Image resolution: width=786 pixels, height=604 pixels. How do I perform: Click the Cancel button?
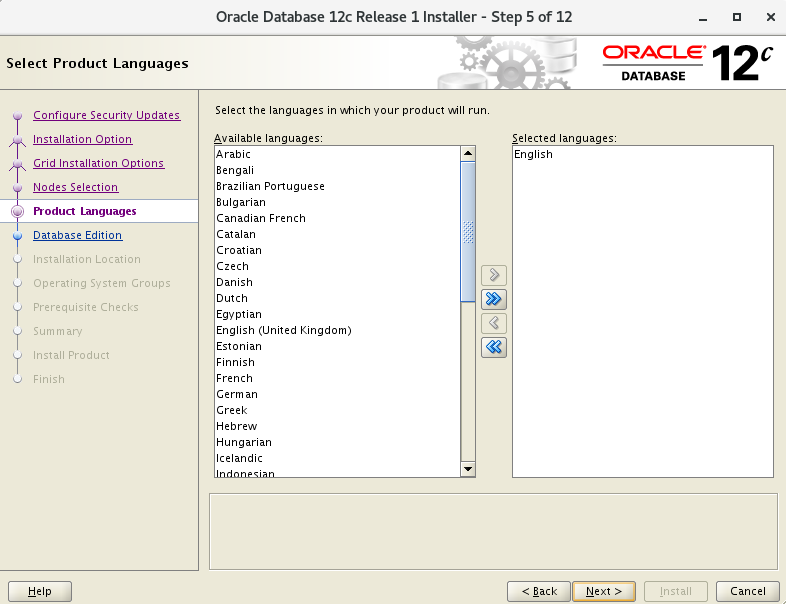pyautogui.click(x=748, y=591)
